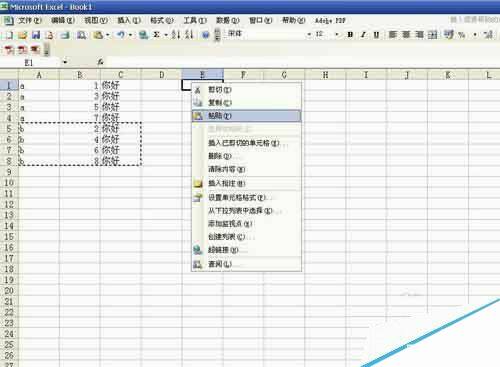Open the Name Box dropdown arrow
The height and width of the screenshot is (367, 500).
point(65,62)
